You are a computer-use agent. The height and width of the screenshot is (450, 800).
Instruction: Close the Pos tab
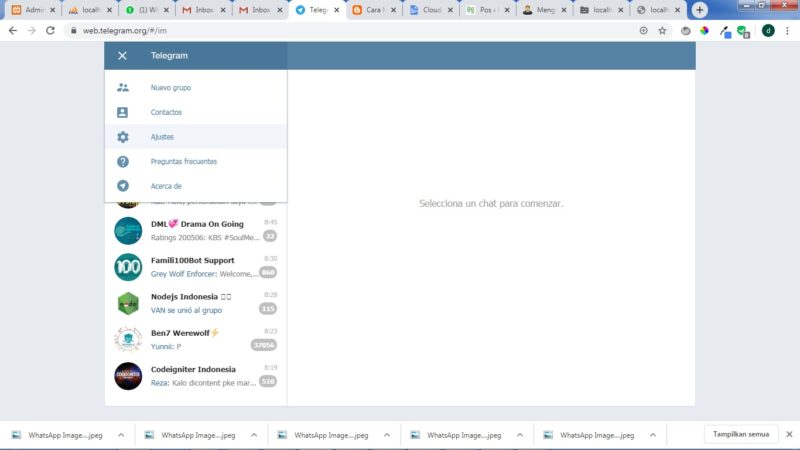click(x=507, y=10)
